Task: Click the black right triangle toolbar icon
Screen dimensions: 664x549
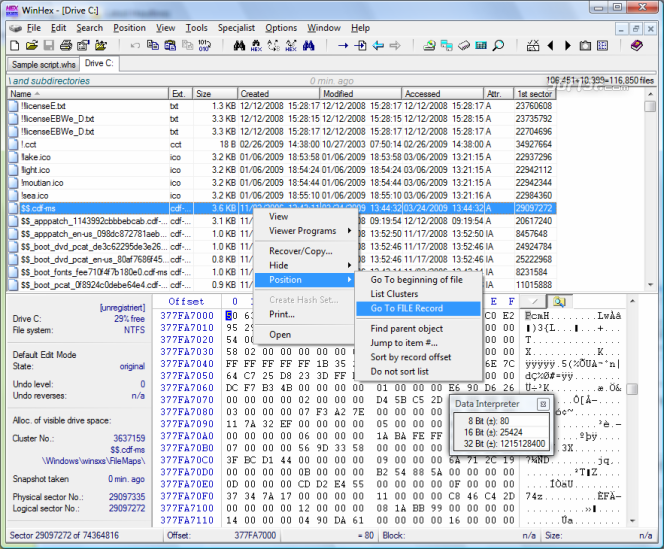Action: point(568,45)
